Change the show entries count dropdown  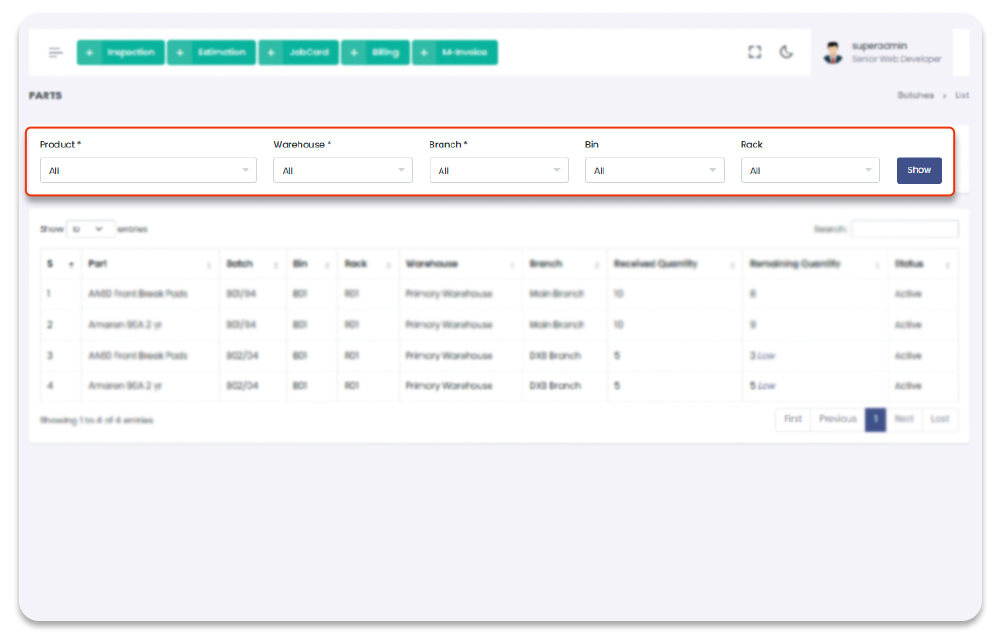tap(90, 229)
